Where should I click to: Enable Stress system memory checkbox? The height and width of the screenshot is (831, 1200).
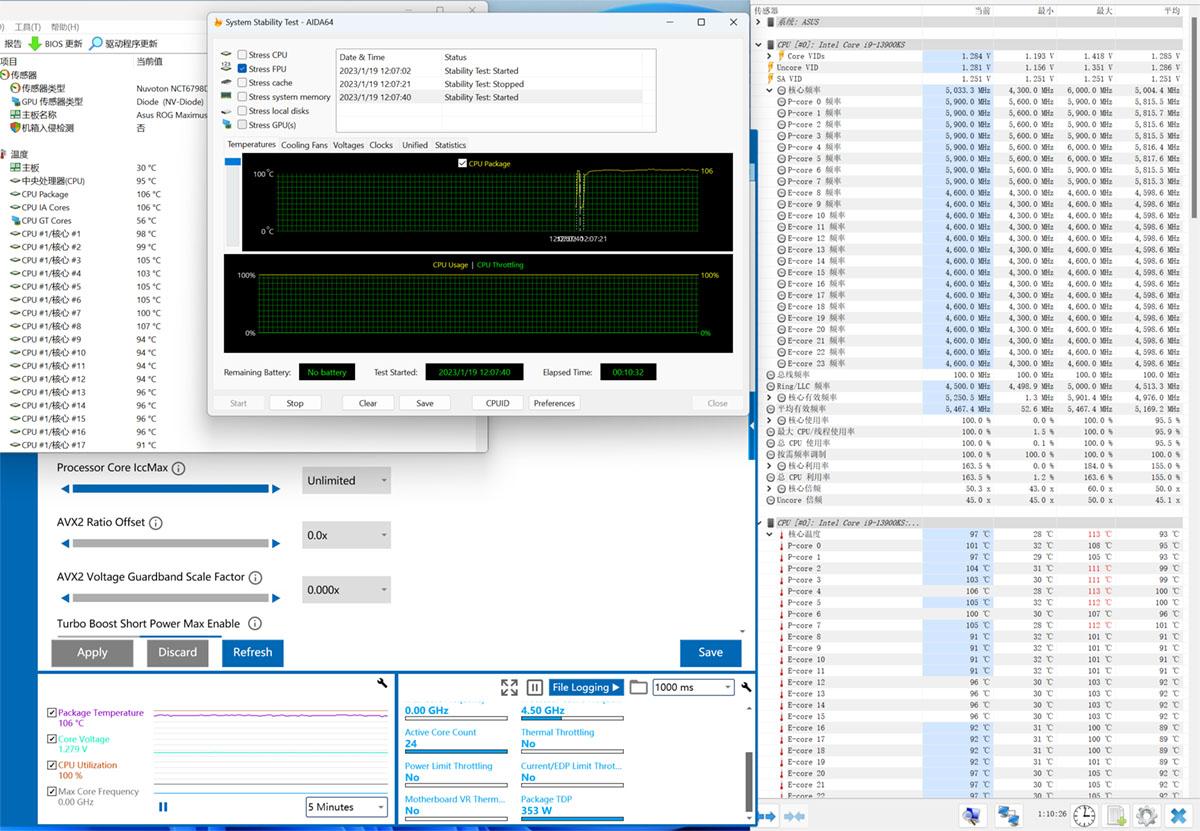[x=242, y=97]
